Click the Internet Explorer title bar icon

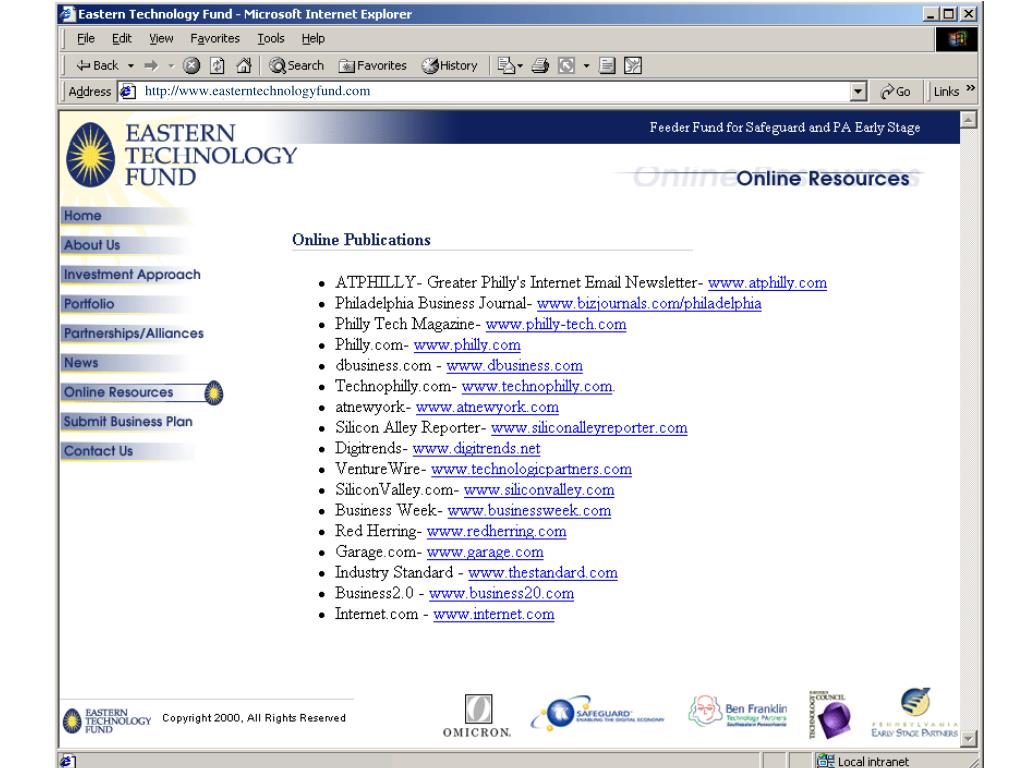tap(68, 14)
